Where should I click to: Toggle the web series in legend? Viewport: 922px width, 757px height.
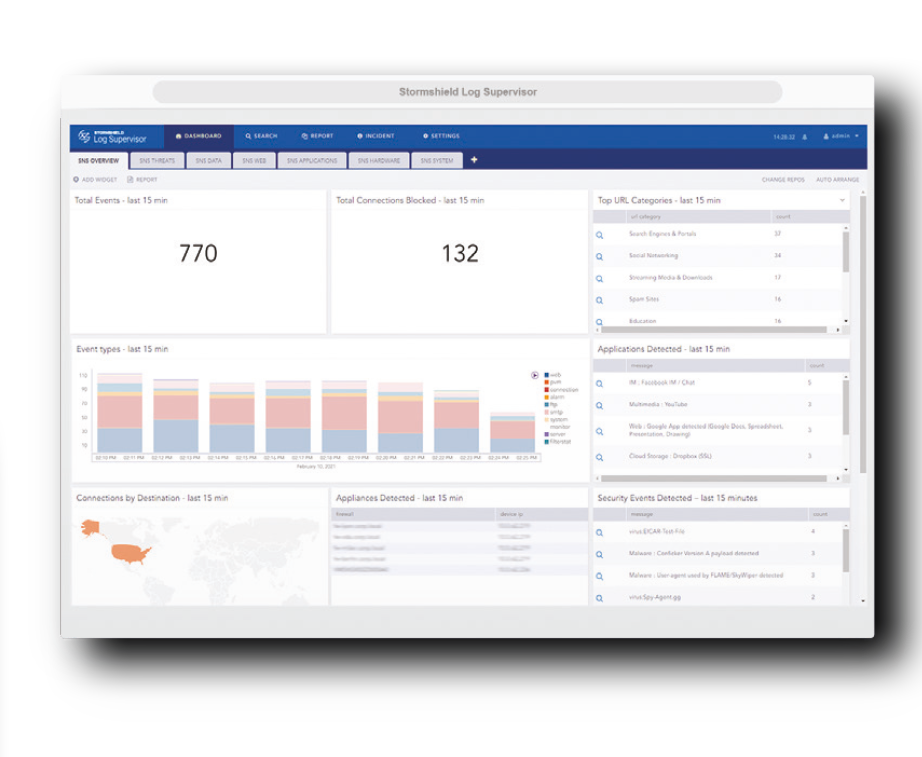[x=553, y=375]
